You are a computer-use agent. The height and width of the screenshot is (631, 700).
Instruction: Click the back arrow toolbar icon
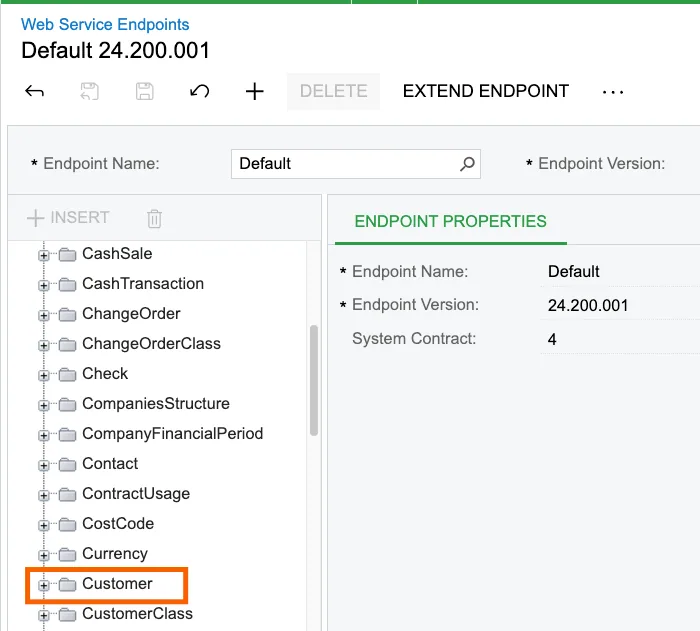click(x=34, y=92)
